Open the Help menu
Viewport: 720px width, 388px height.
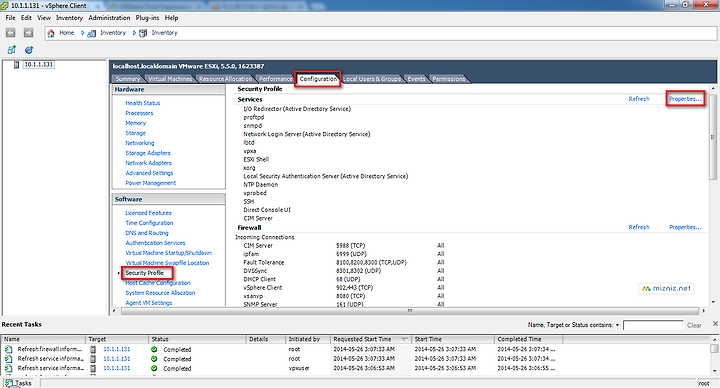tap(171, 17)
